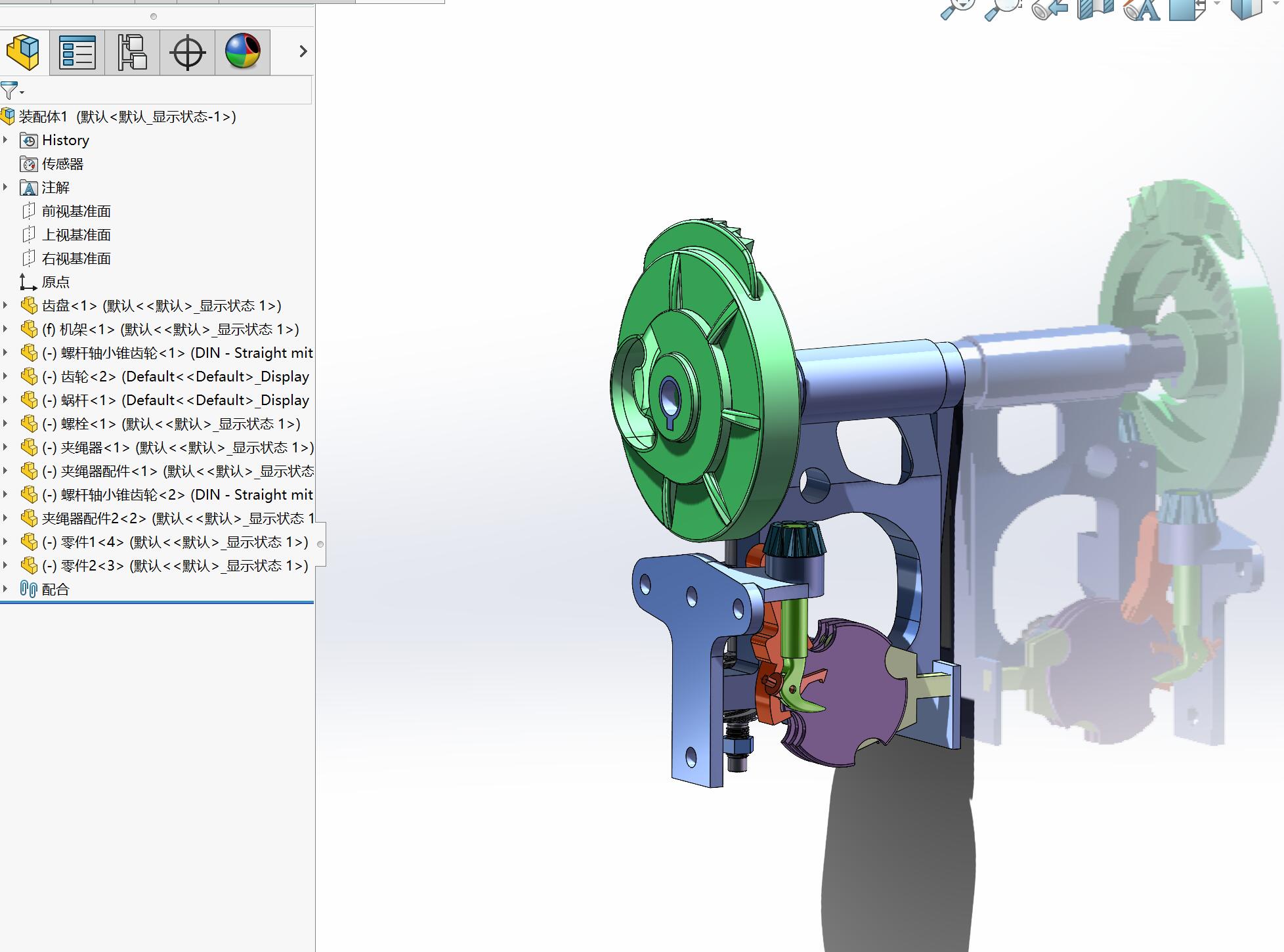This screenshot has width=1284, height=952.
Task: Open the FeatureManager design tree tab
Action: click(x=24, y=52)
